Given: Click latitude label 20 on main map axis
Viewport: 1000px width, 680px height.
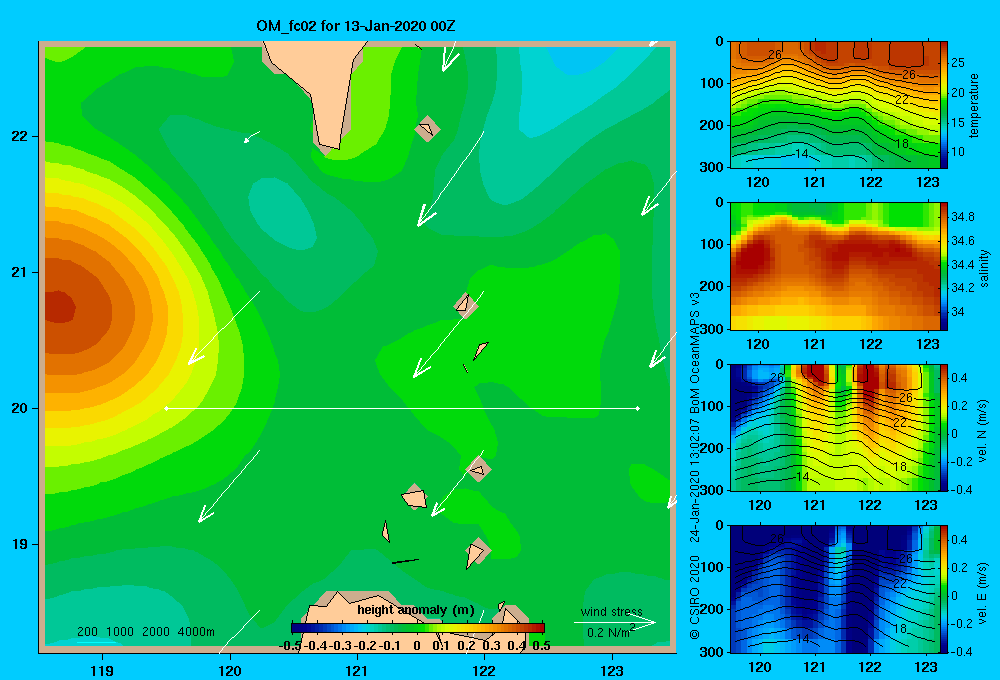Looking at the screenshot, I should pos(19,408).
